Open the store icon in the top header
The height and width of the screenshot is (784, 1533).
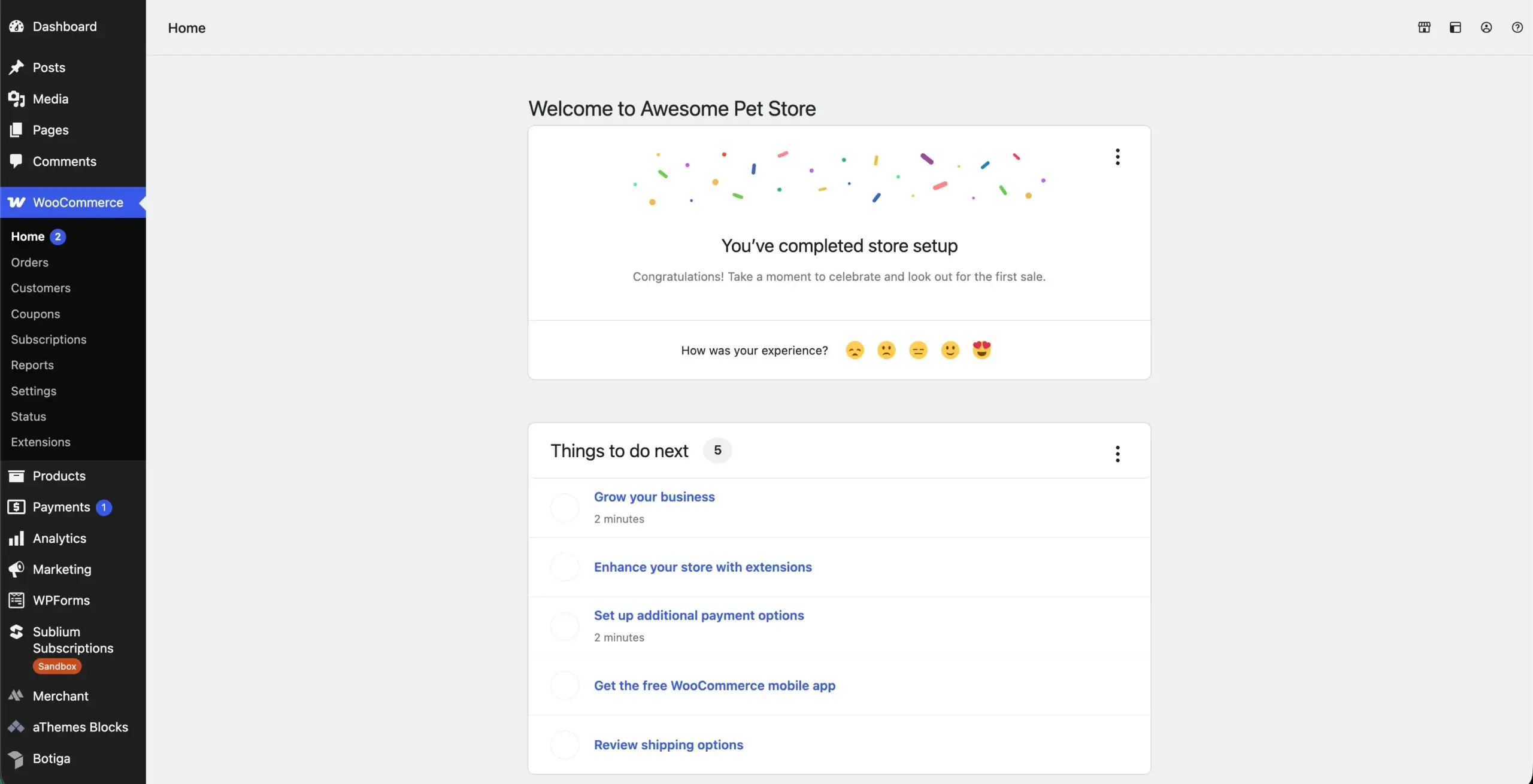point(1424,28)
